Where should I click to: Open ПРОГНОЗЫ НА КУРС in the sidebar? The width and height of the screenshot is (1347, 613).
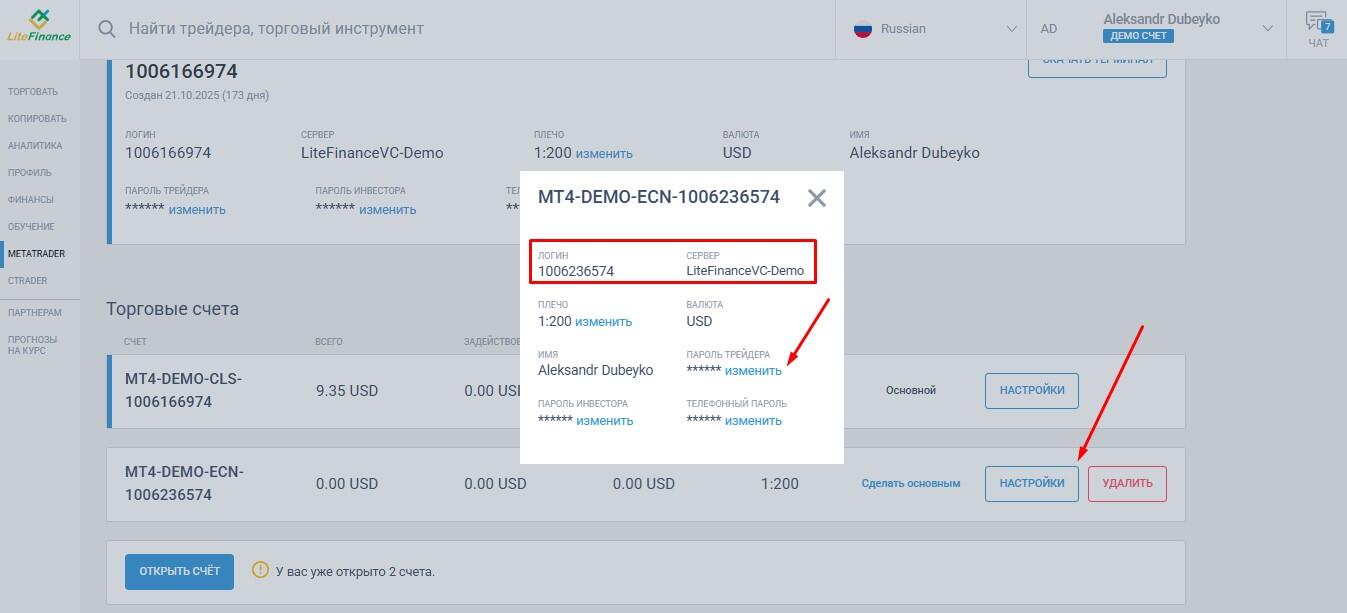tap(33, 345)
